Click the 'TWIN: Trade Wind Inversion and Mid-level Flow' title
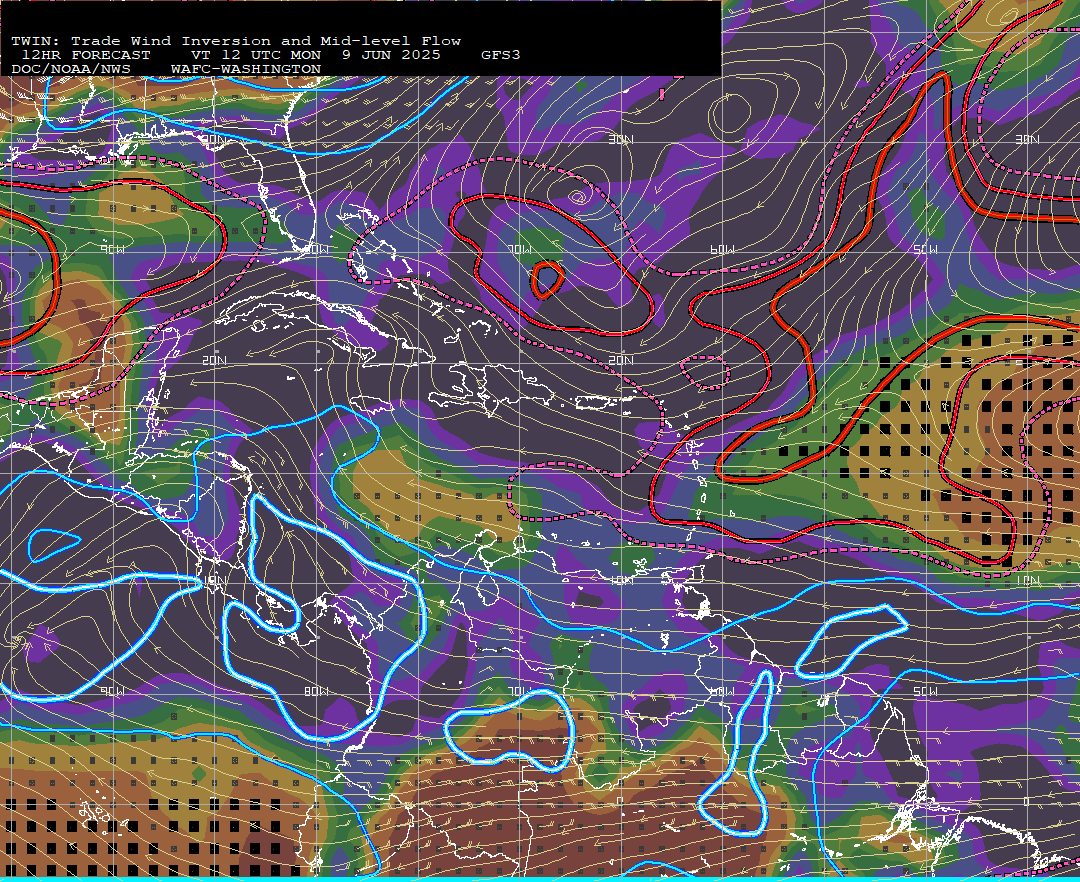This screenshot has height=882, width=1080. click(x=236, y=41)
